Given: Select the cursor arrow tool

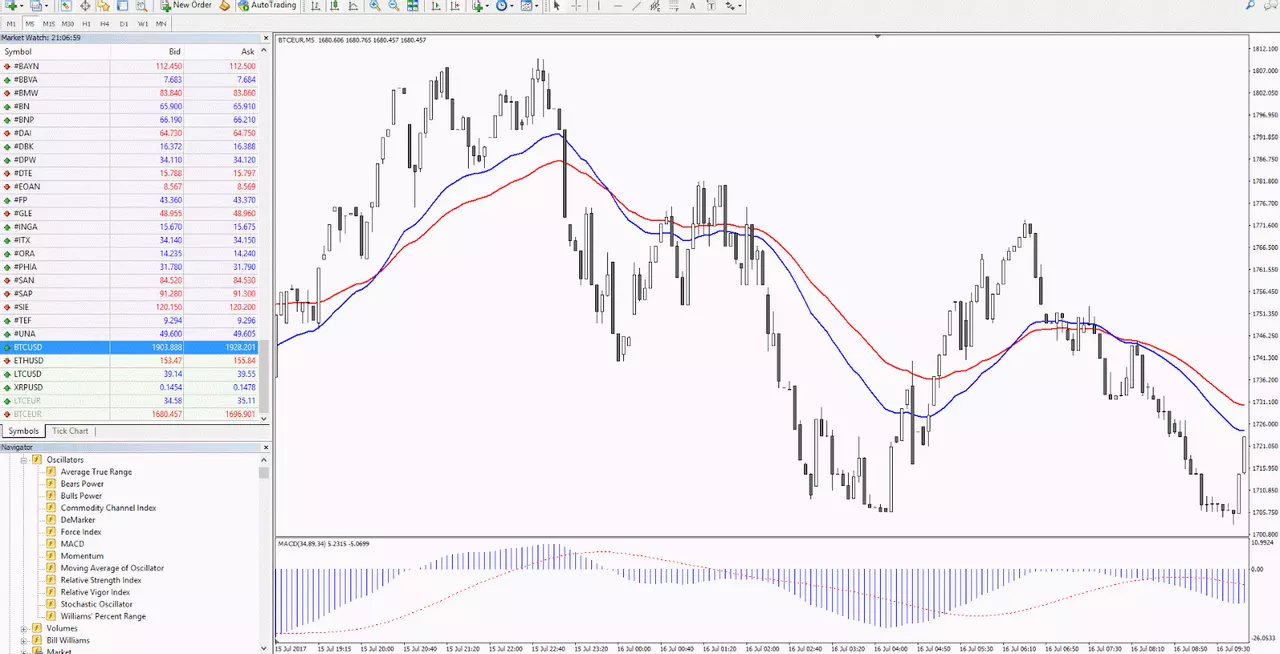Looking at the screenshot, I should point(556,5).
